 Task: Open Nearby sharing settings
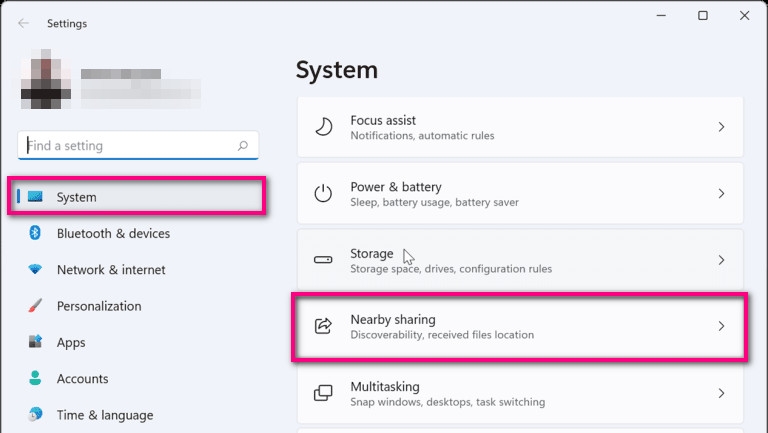point(520,326)
